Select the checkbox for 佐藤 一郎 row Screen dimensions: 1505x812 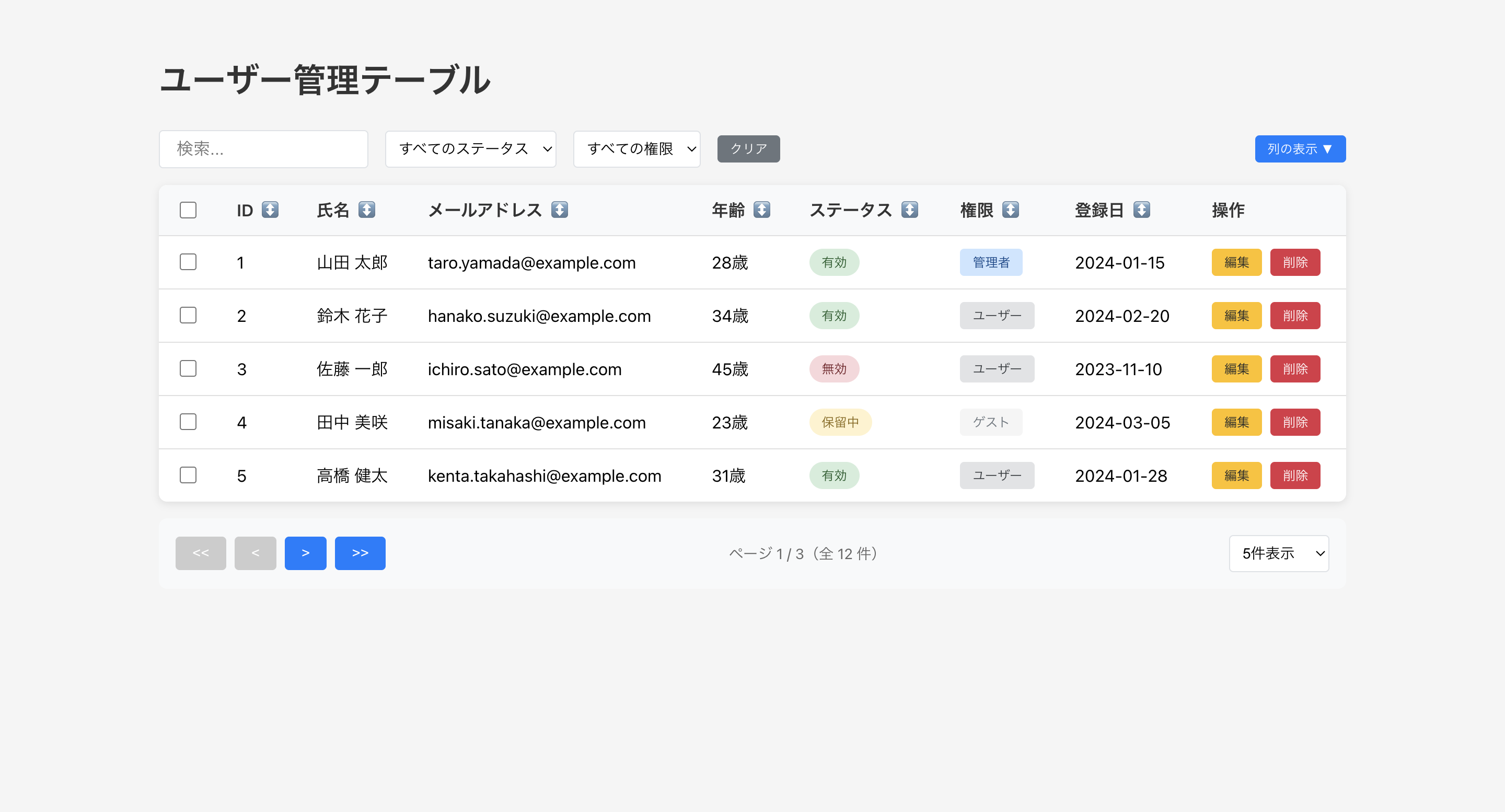[188, 368]
